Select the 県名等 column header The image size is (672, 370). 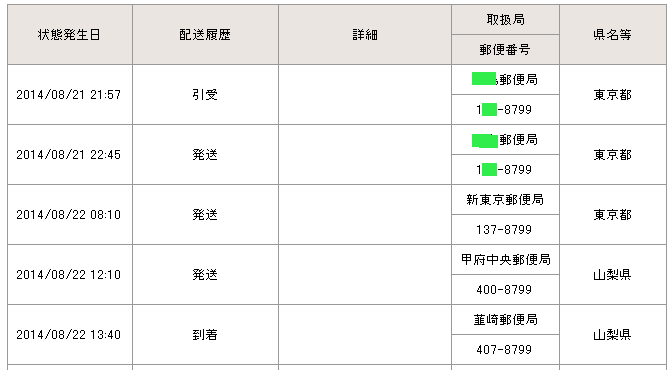[612, 35]
